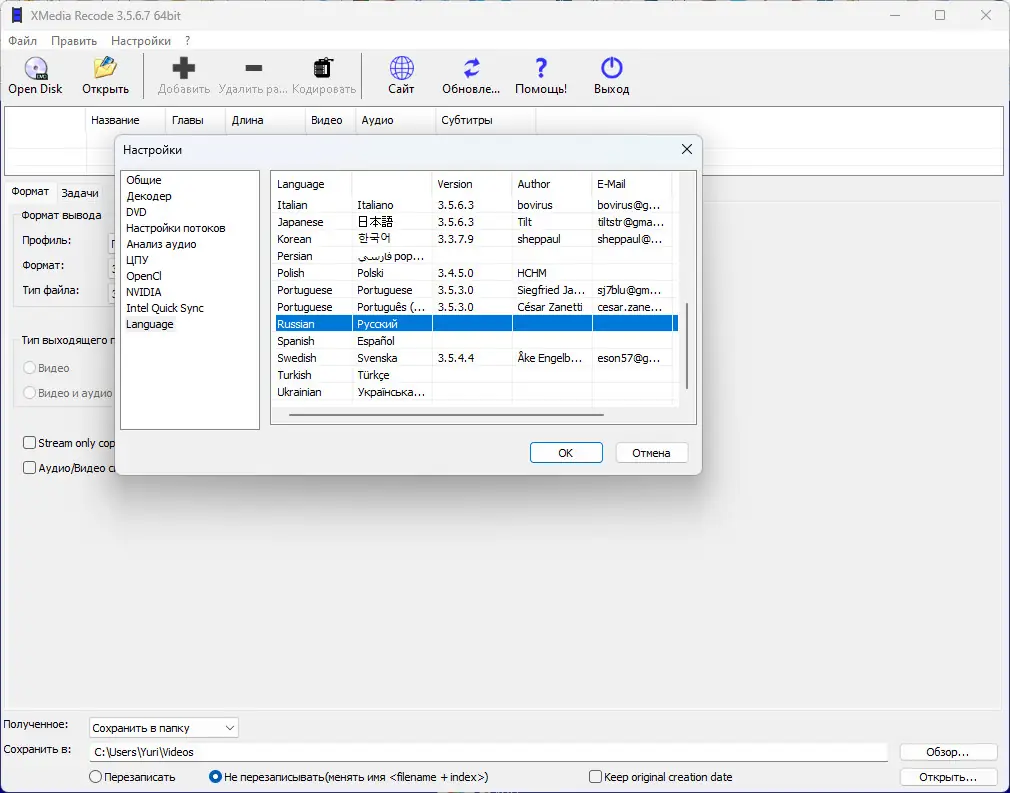The image size is (1010, 793).
Task: Click the Название column header in main window
Action: point(126,120)
